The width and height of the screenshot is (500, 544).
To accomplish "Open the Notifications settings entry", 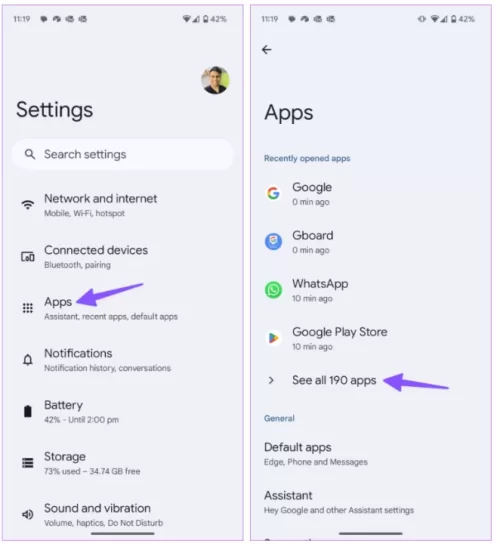I will [122, 360].
